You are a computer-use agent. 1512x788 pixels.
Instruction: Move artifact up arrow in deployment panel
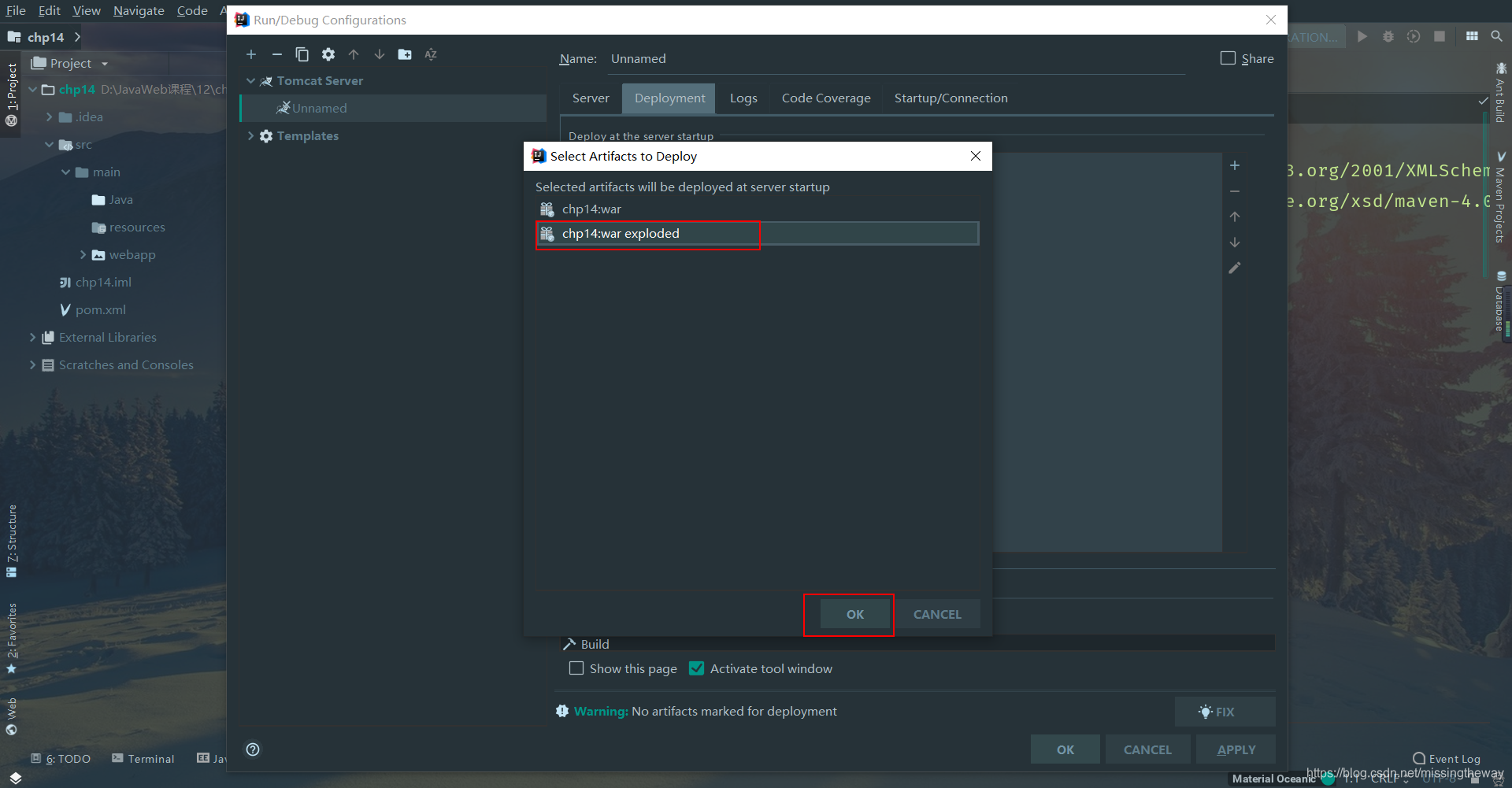click(1235, 216)
